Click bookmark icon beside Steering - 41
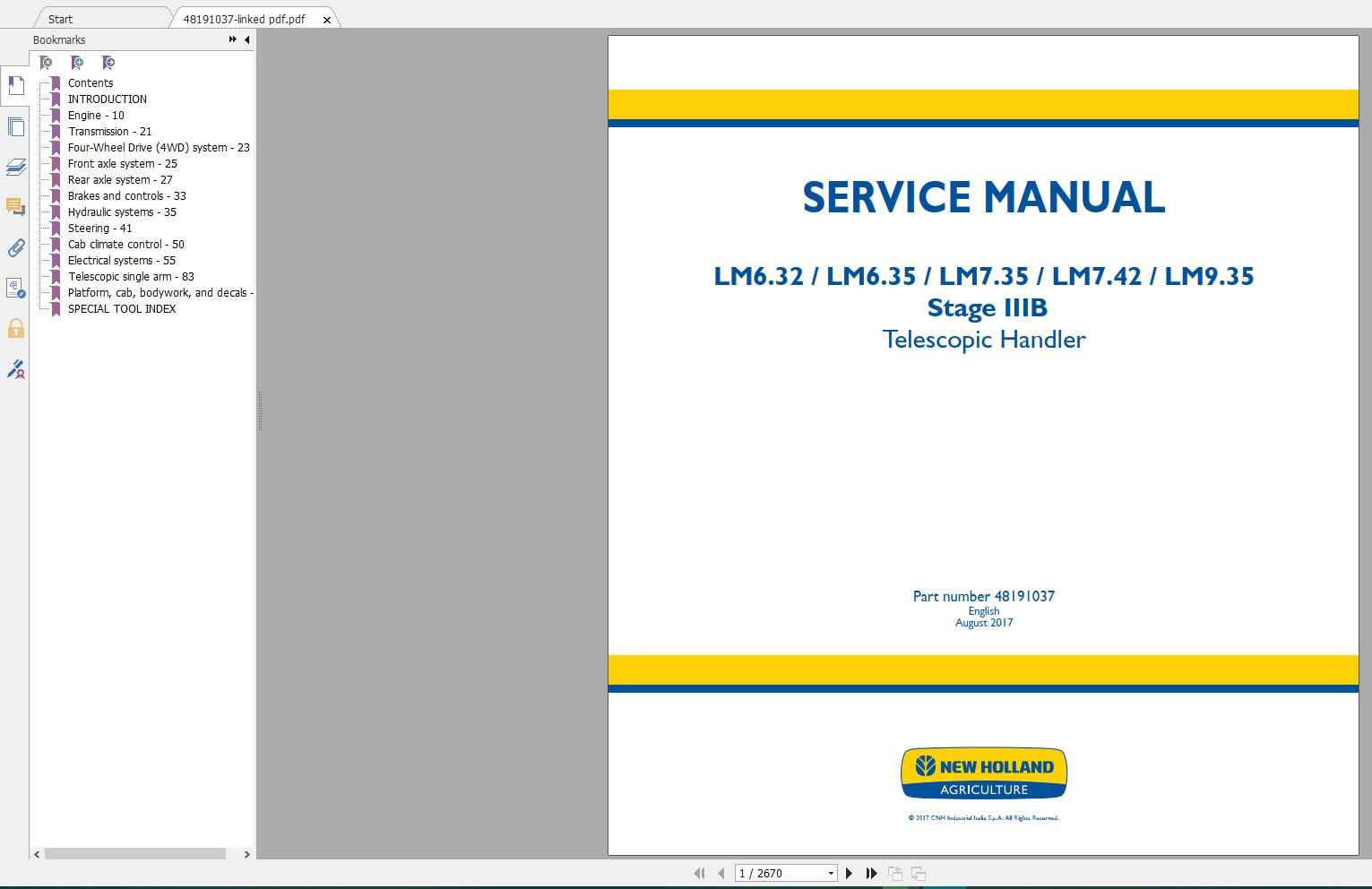 (x=56, y=229)
